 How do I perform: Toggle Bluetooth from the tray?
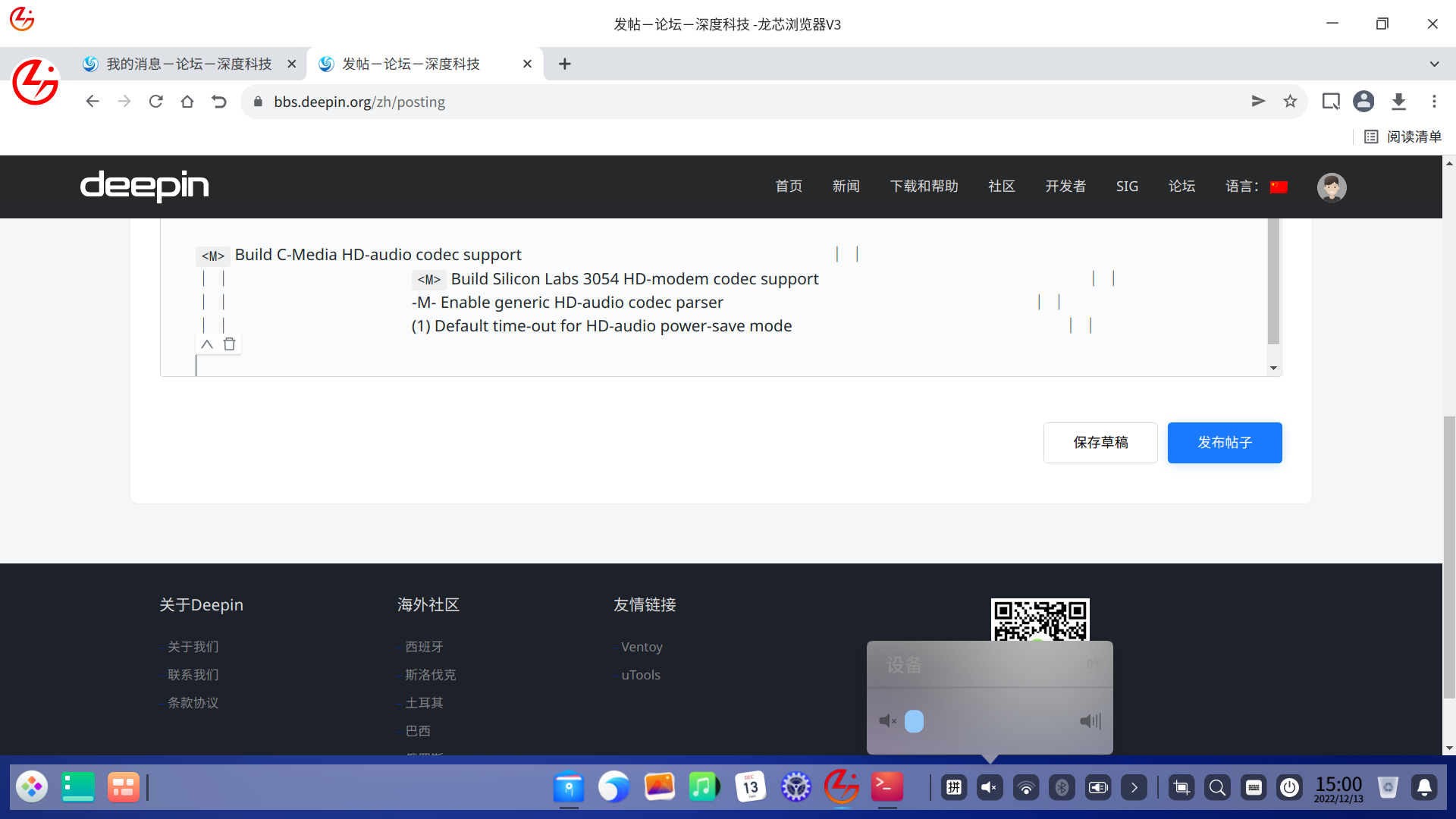tap(1062, 788)
